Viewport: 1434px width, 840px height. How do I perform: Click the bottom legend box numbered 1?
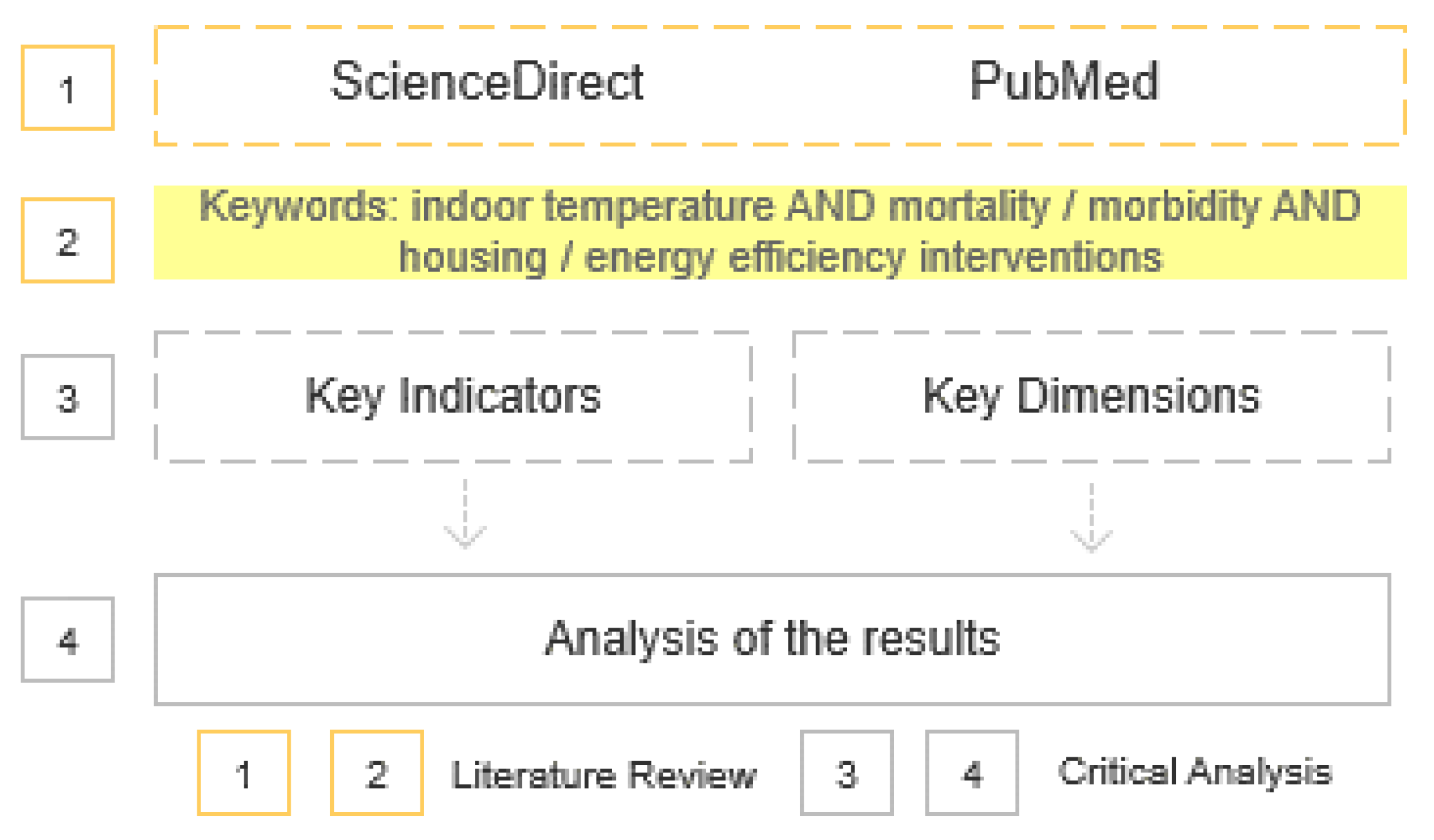click(x=244, y=773)
